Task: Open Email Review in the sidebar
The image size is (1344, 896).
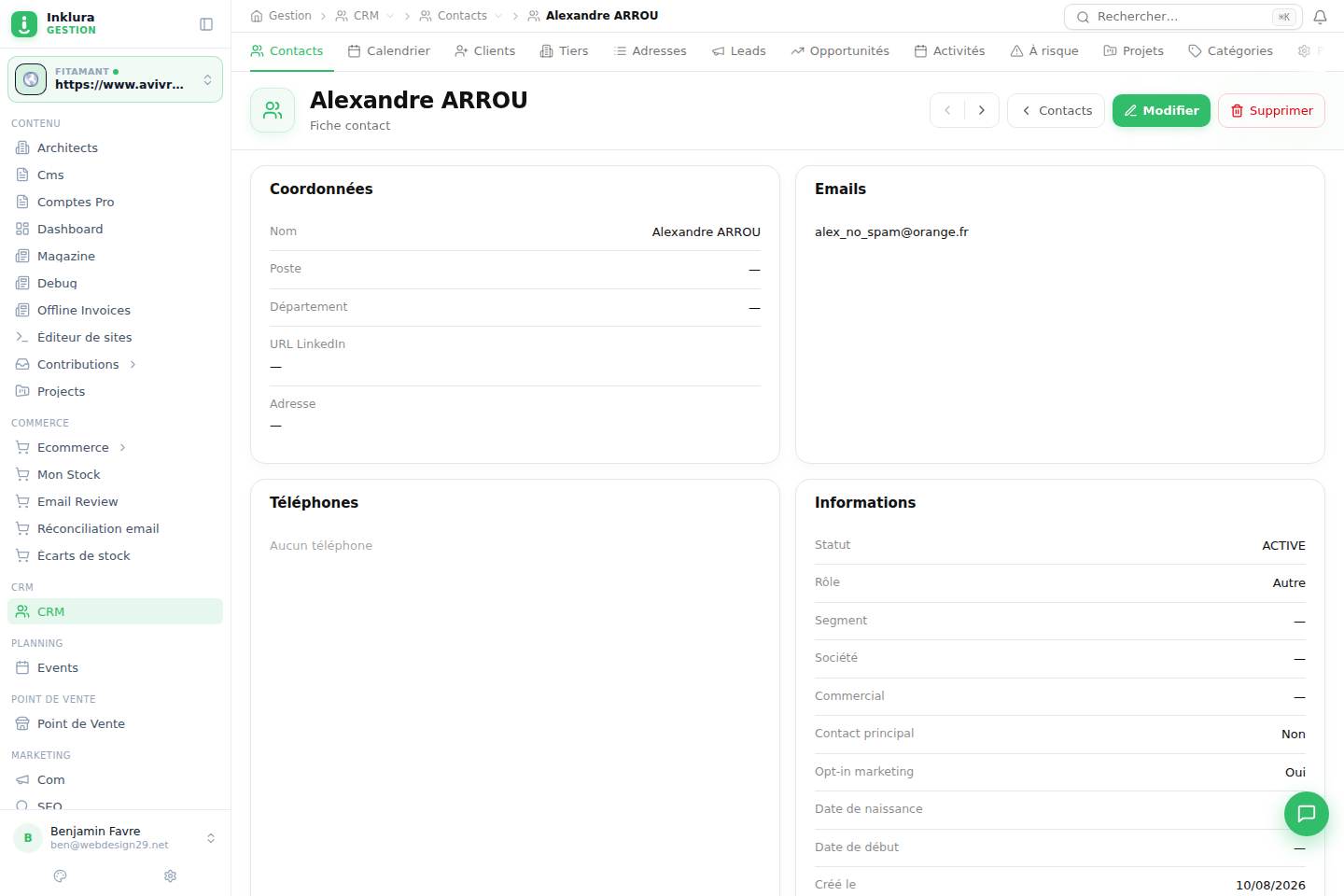Action: click(116, 501)
